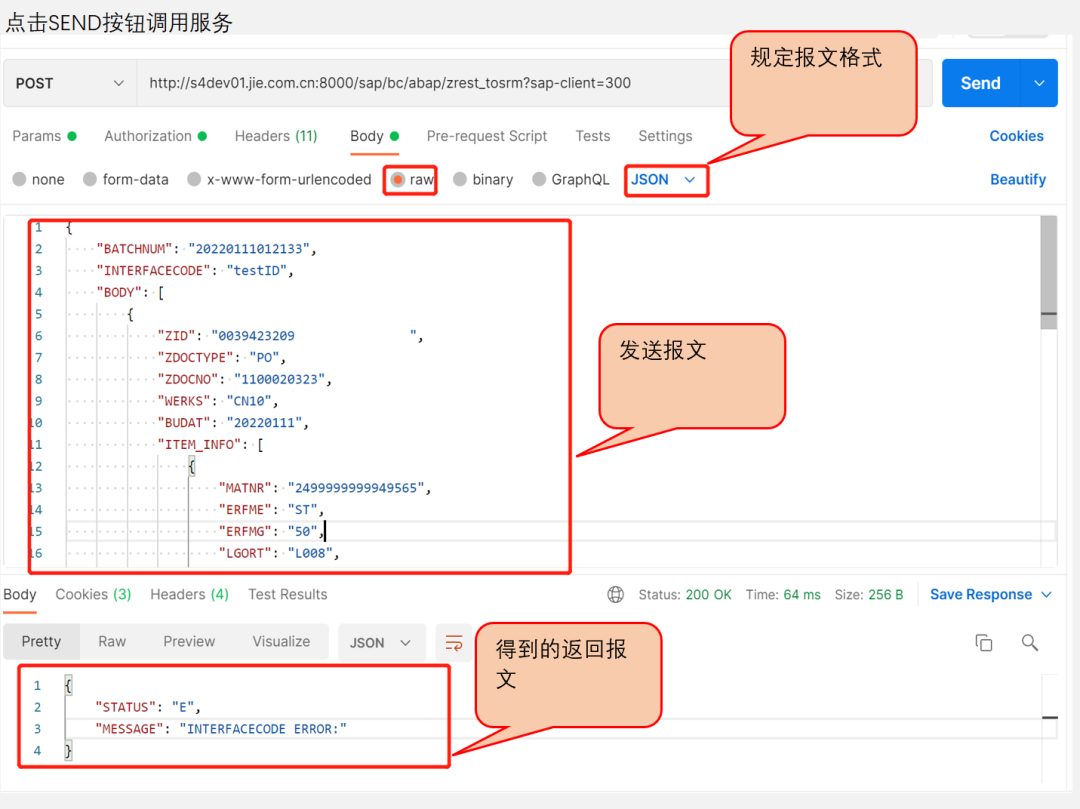Open the JSON body format dropdown
Screen dimensions: 1080x809
click(x=663, y=180)
